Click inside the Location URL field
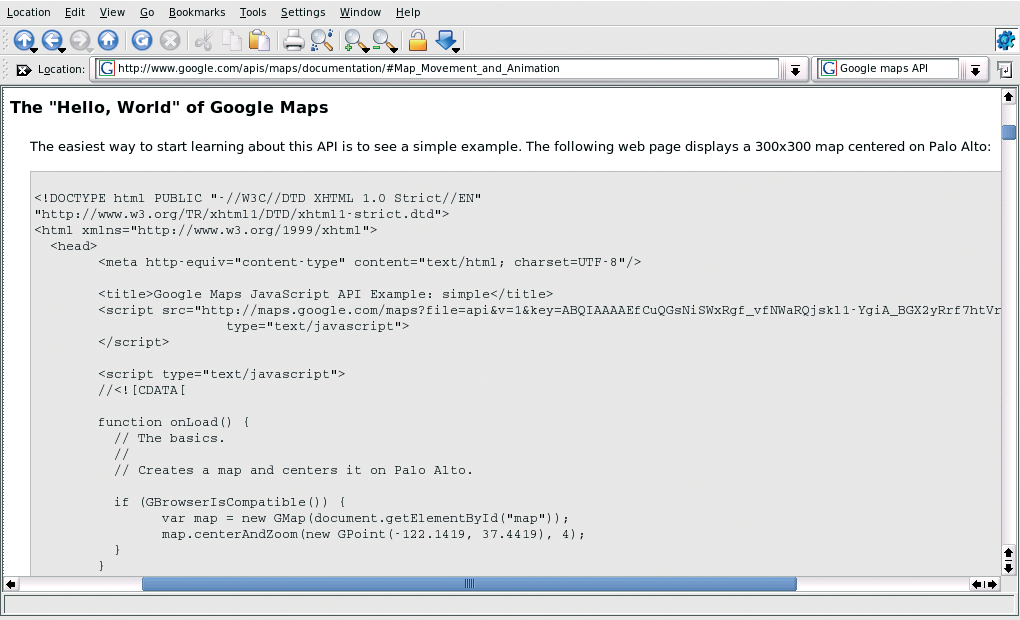 (x=437, y=68)
